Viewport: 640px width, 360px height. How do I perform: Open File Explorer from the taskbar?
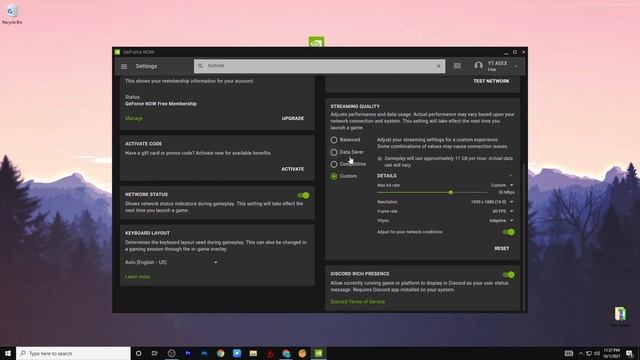click(x=253, y=353)
